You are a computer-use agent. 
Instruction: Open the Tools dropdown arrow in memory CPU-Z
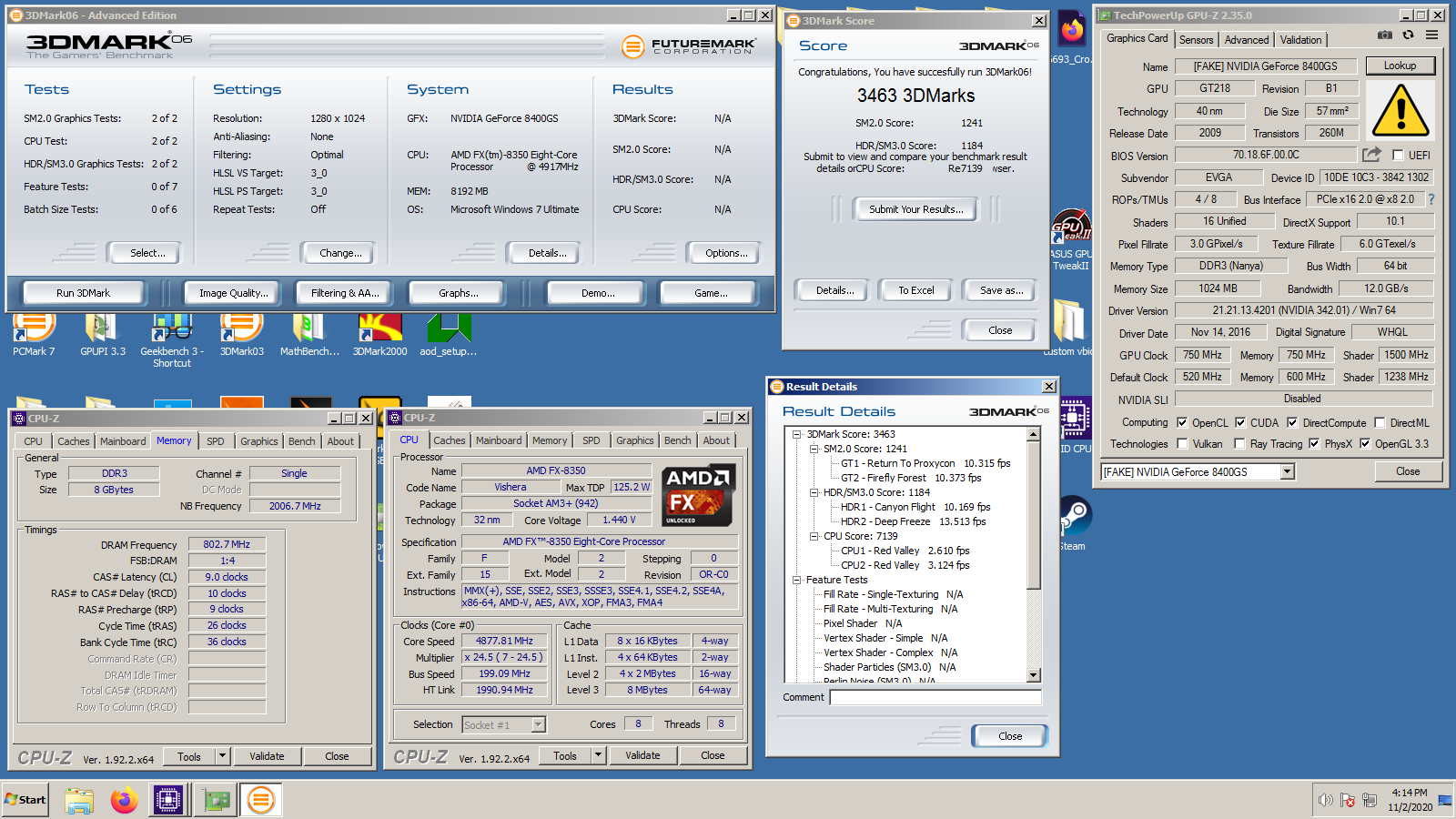coord(222,755)
